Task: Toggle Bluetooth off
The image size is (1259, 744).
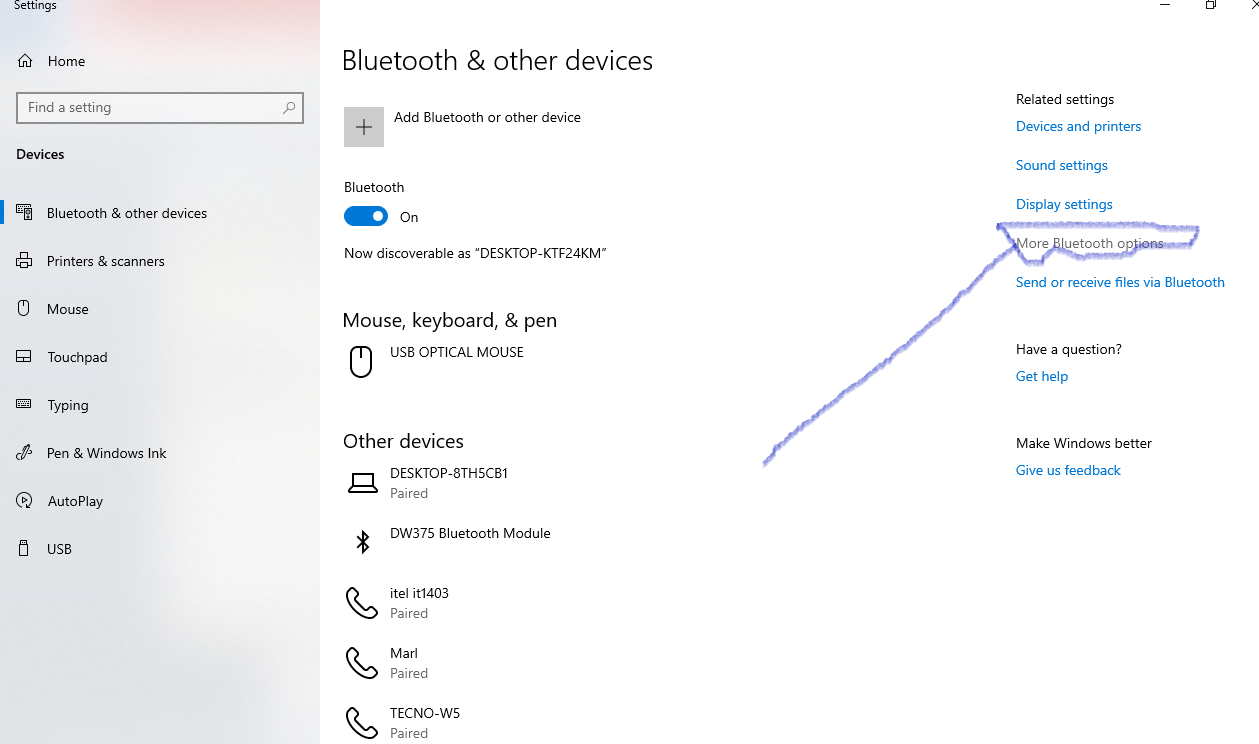Action: 366,216
